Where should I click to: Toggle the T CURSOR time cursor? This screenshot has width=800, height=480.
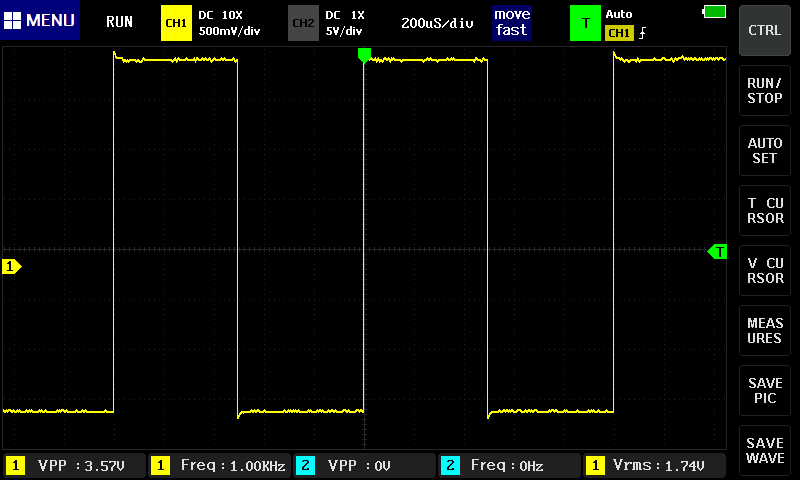click(765, 210)
